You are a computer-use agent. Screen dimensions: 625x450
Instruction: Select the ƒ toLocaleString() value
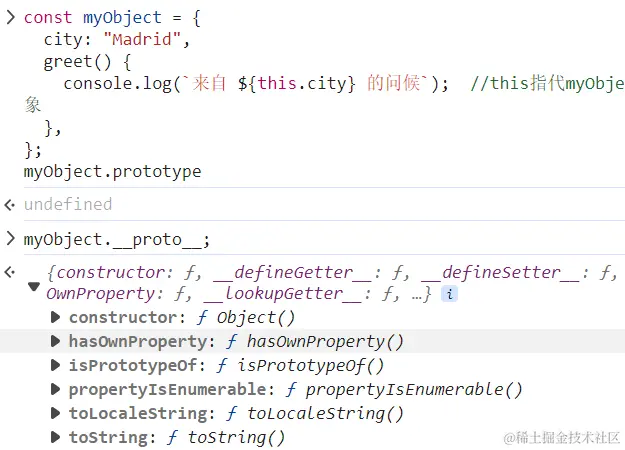click(x=315, y=413)
